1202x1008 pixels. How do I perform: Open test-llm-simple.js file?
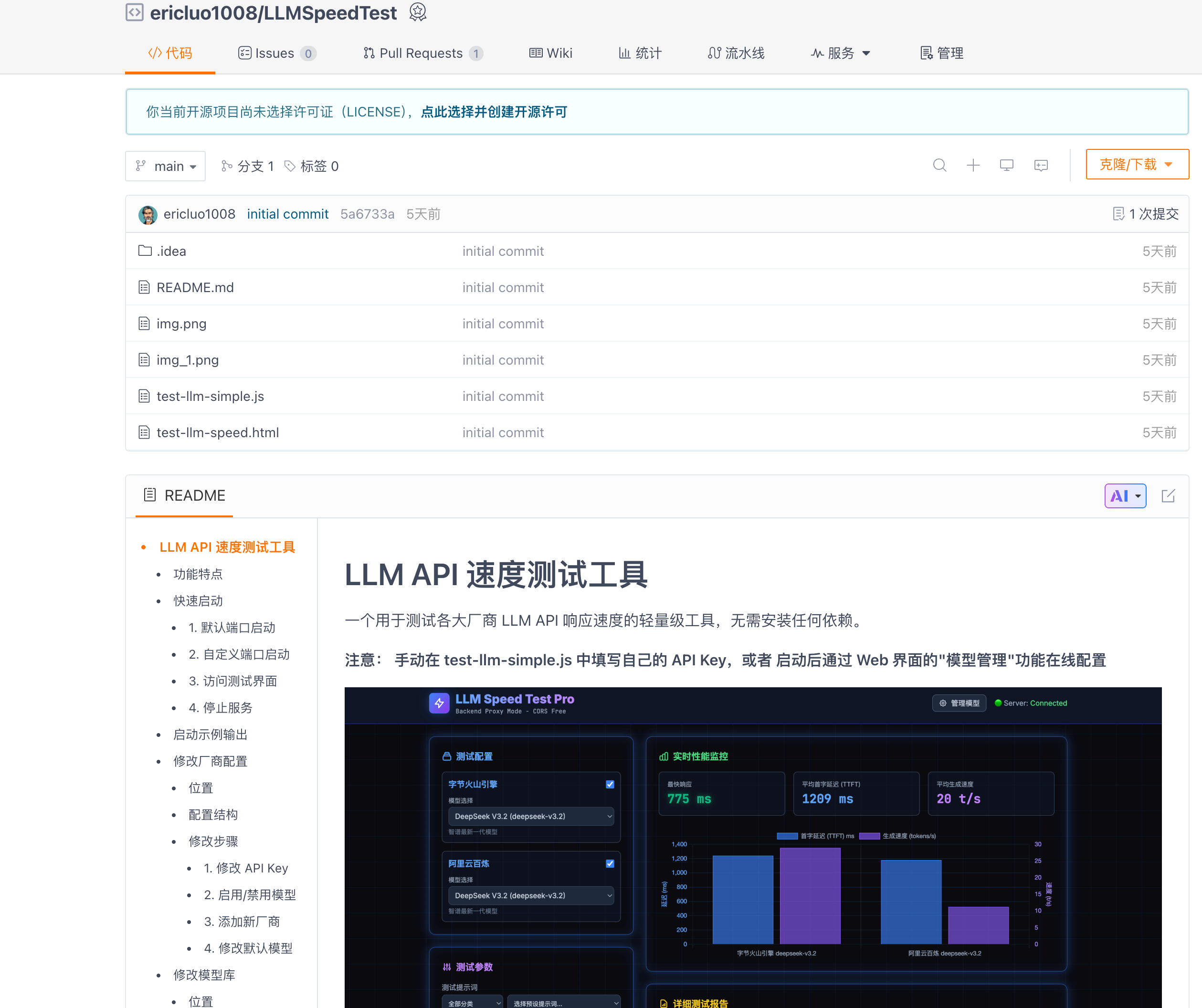click(210, 396)
